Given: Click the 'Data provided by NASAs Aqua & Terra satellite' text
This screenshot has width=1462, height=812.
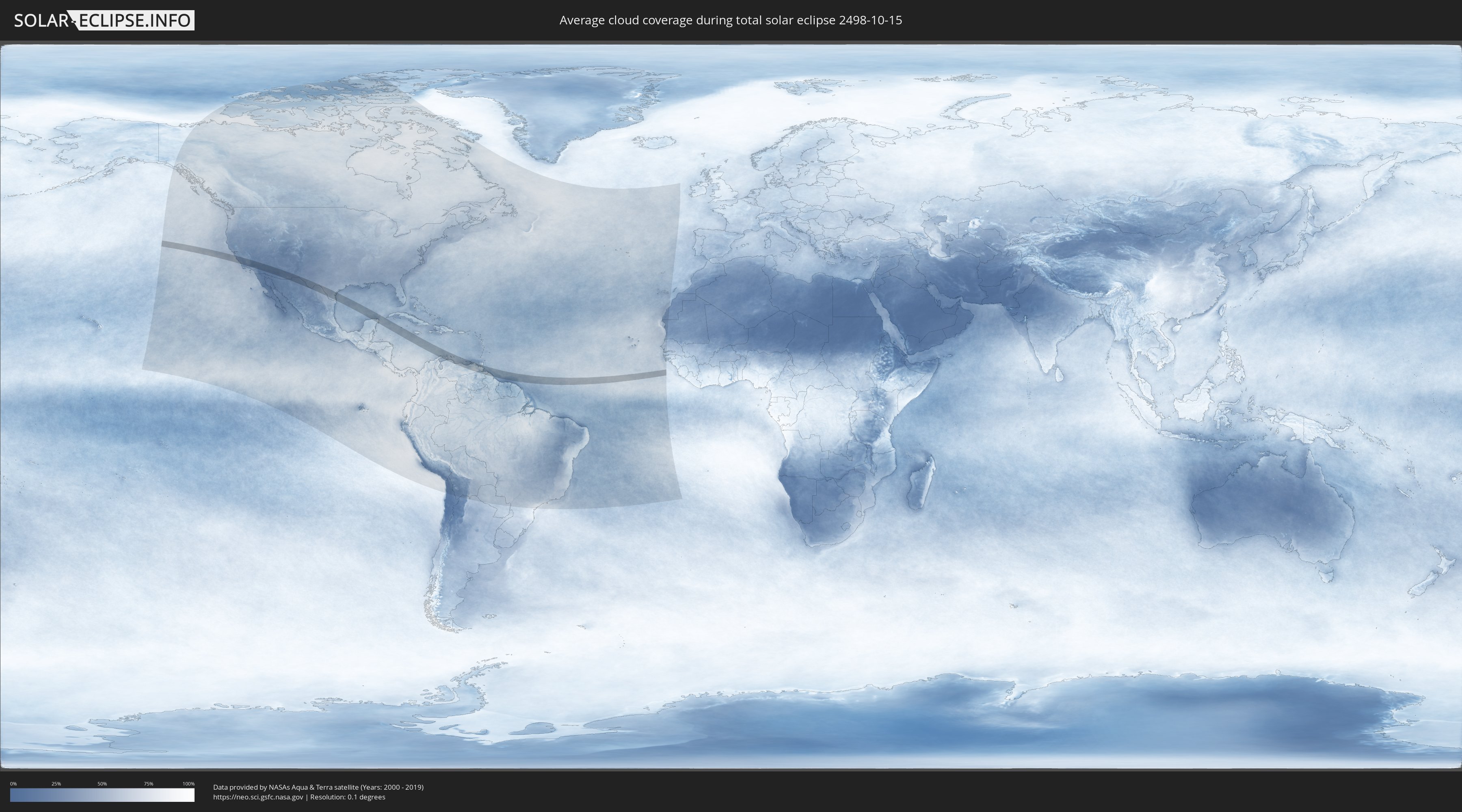Looking at the screenshot, I should click(x=286, y=787).
